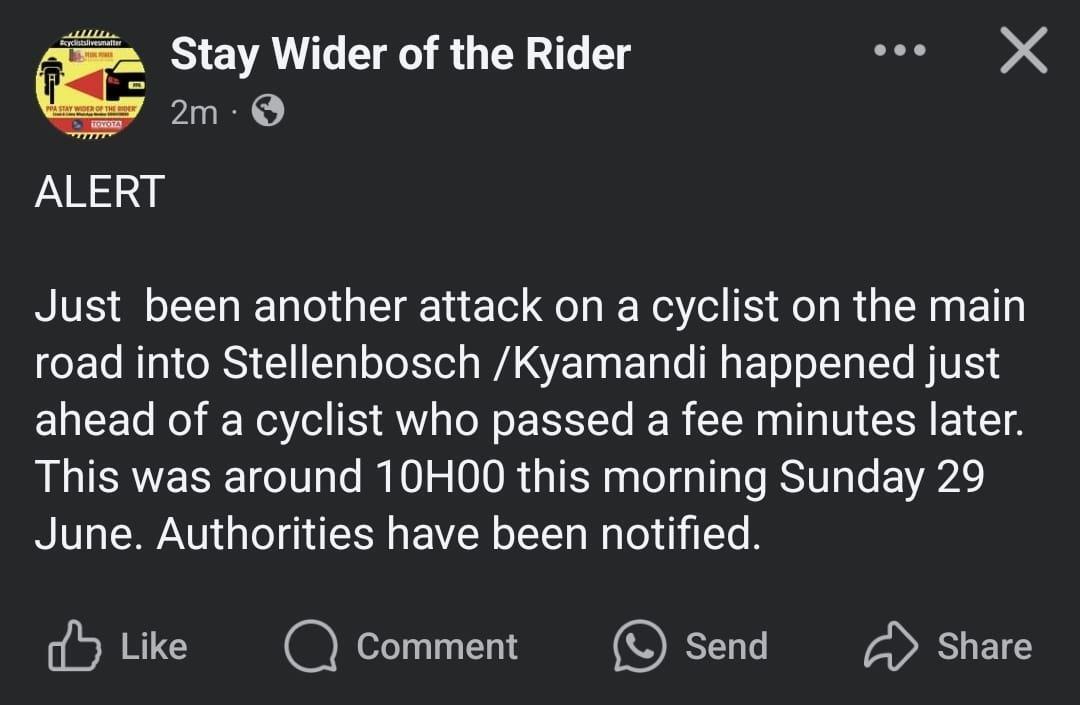Click the globe public audience icon
This screenshot has width=1080, height=705.
pos(267,111)
